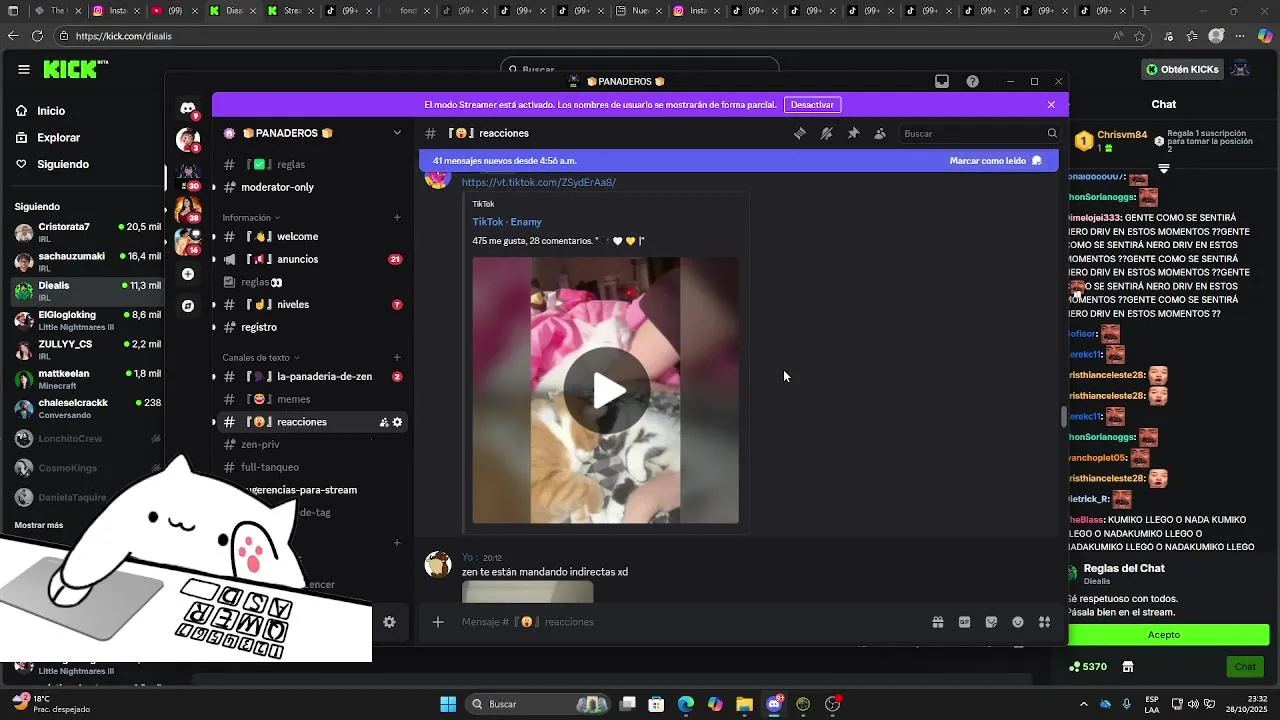Viewport: 1280px width, 720px height.
Task: Click Kick shop icon below chat
Action: [1128, 667]
